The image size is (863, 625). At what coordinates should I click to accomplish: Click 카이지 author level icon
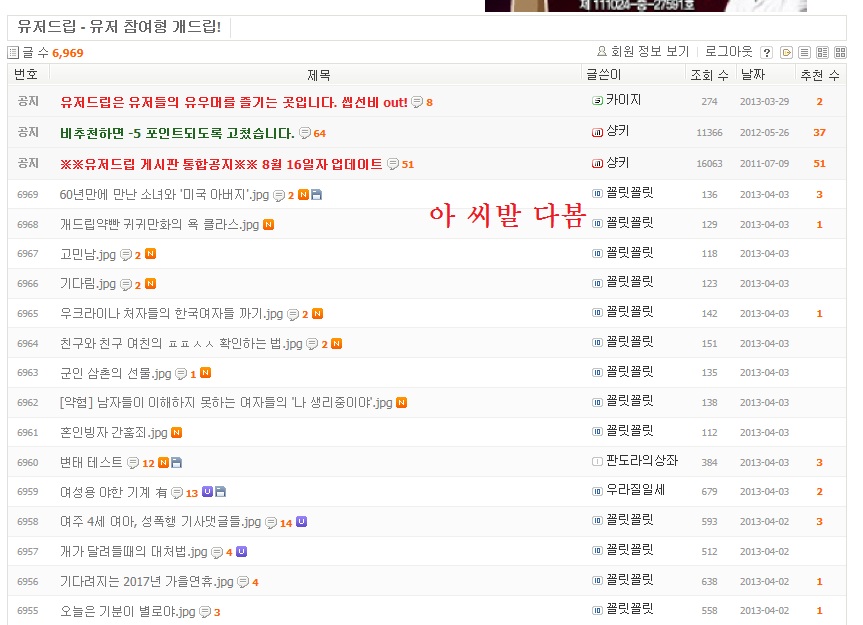597,101
